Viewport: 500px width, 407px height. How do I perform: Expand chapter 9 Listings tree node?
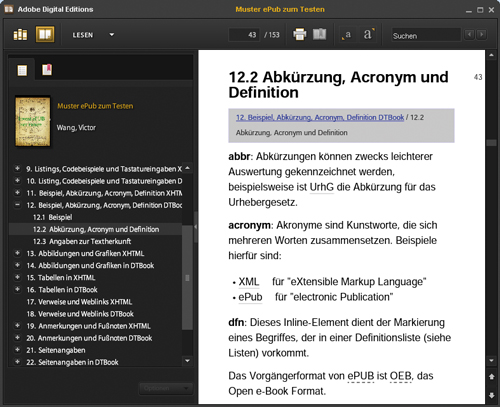click(x=17, y=168)
